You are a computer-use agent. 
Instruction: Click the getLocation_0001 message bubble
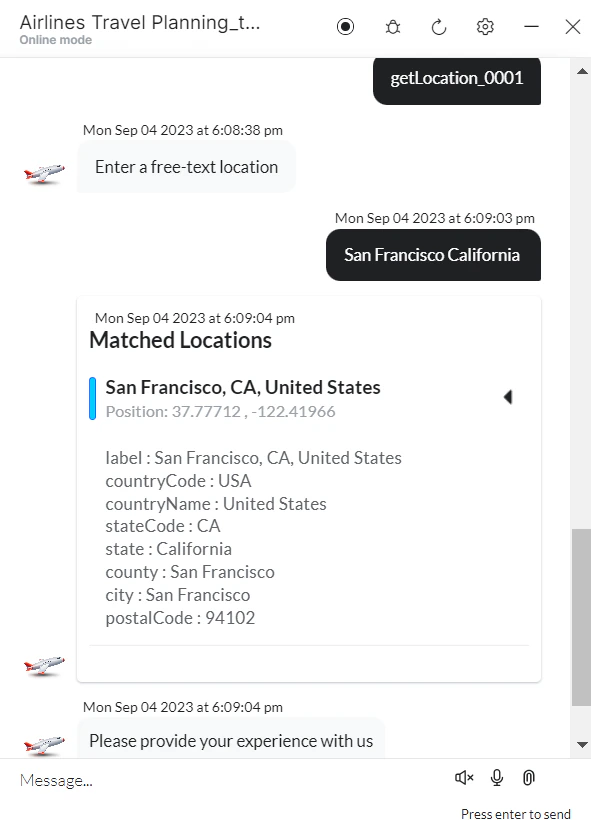click(x=456, y=78)
